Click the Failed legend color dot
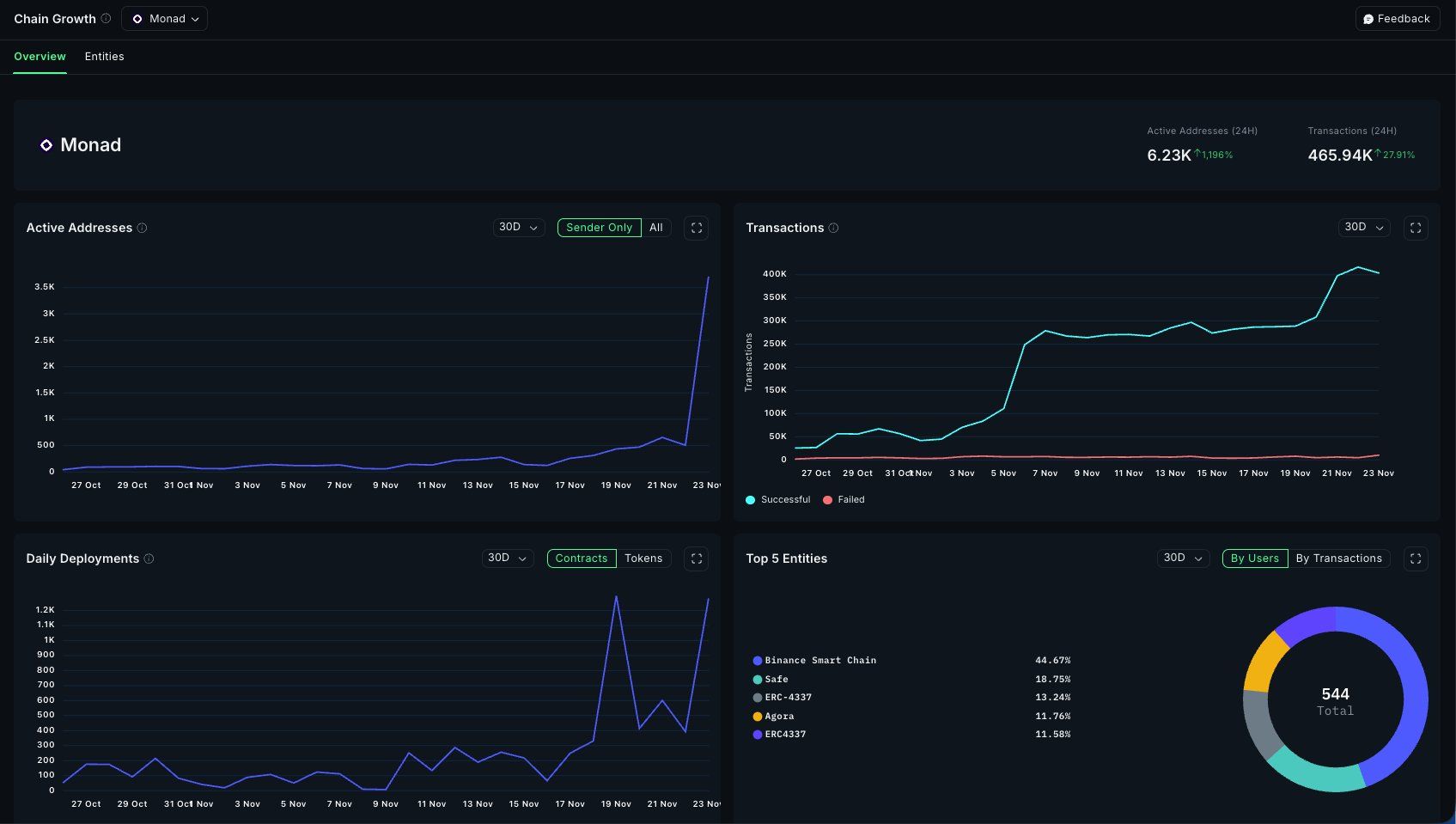Image resolution: width=1456 pixels, height=824 pixels. point(827,500)
